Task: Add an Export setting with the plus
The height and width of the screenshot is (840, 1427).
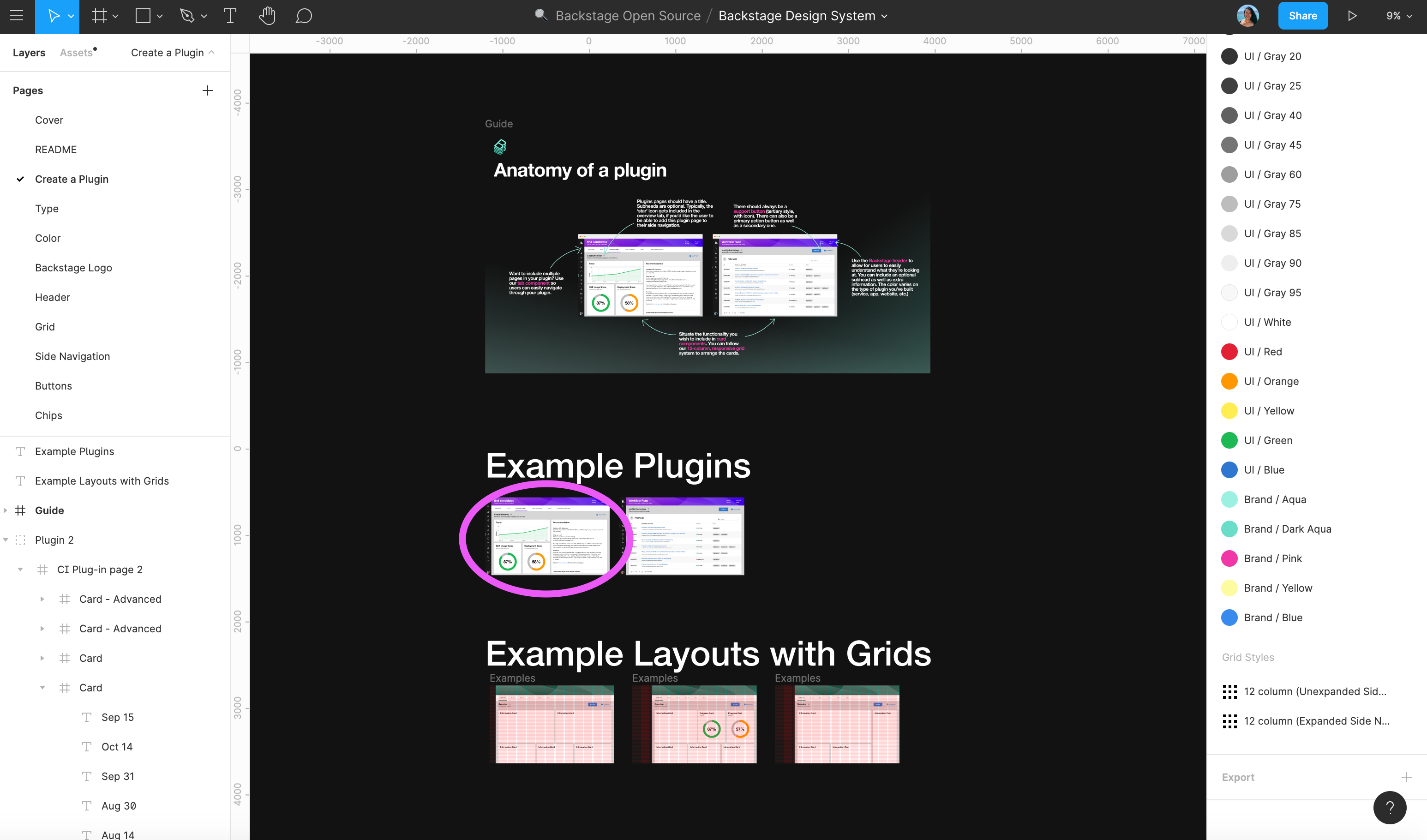Action: point(1406,777)
